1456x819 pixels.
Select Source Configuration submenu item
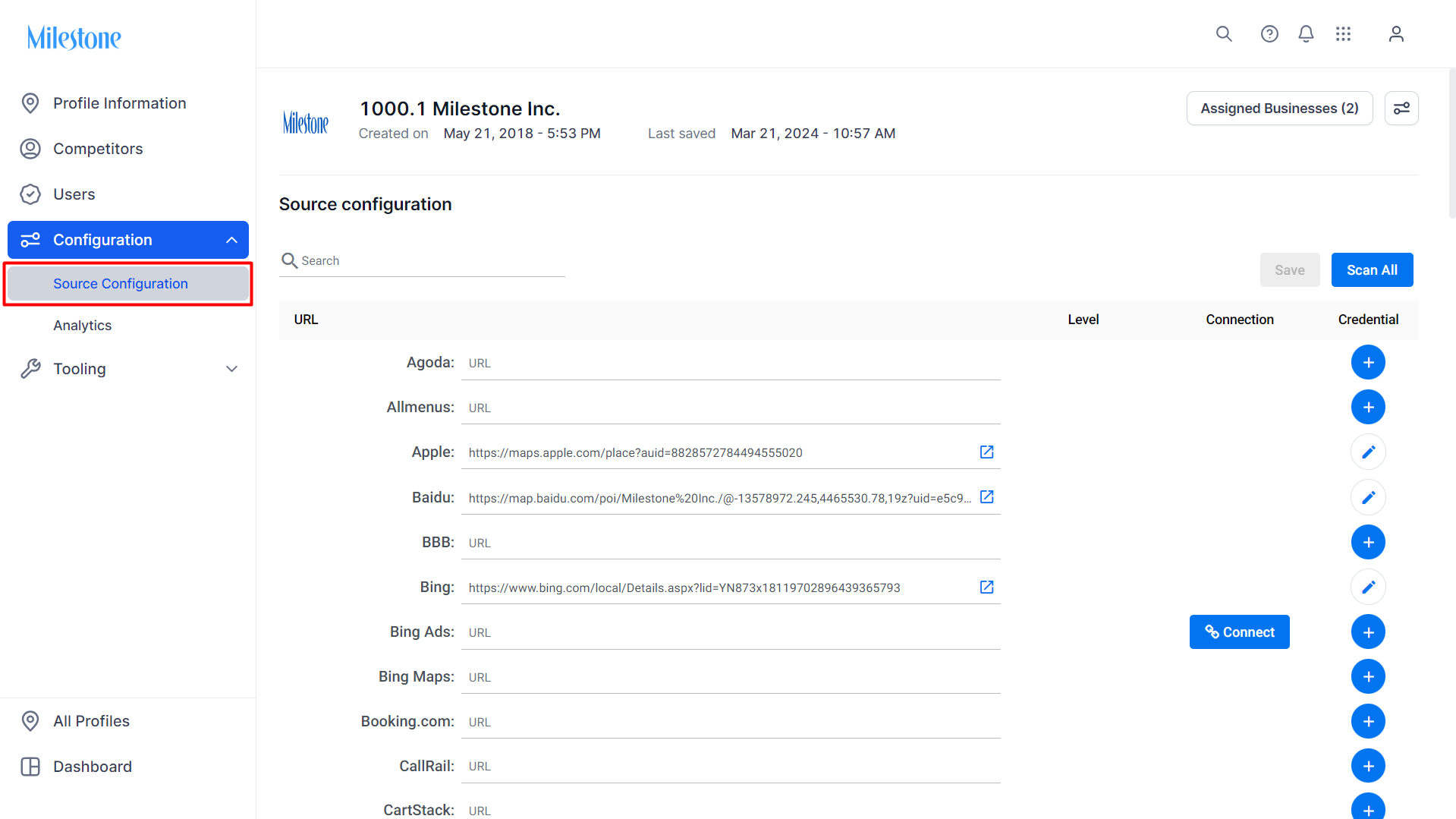[128, 284]
